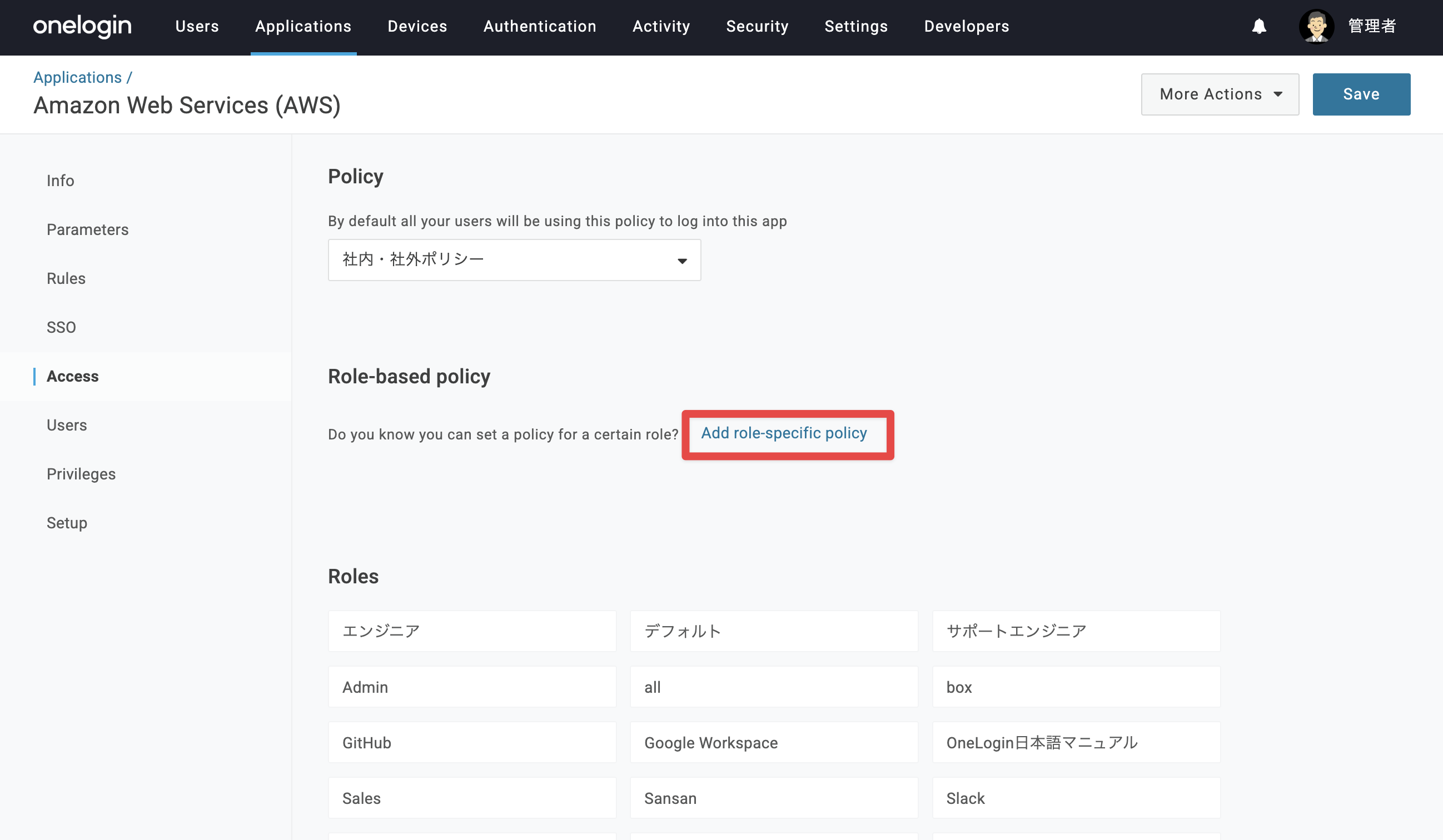Switch to the Parameters tab
Image resolution: width=1443 pixels, height=840 pixels.
(x=88, y=229)
